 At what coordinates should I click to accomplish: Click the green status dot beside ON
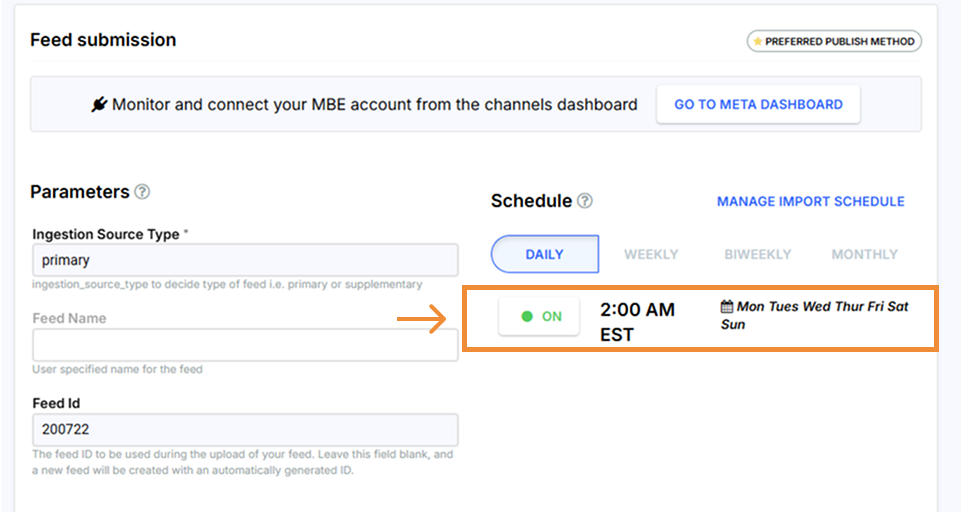pyautogui.click(x=527, y=316)
